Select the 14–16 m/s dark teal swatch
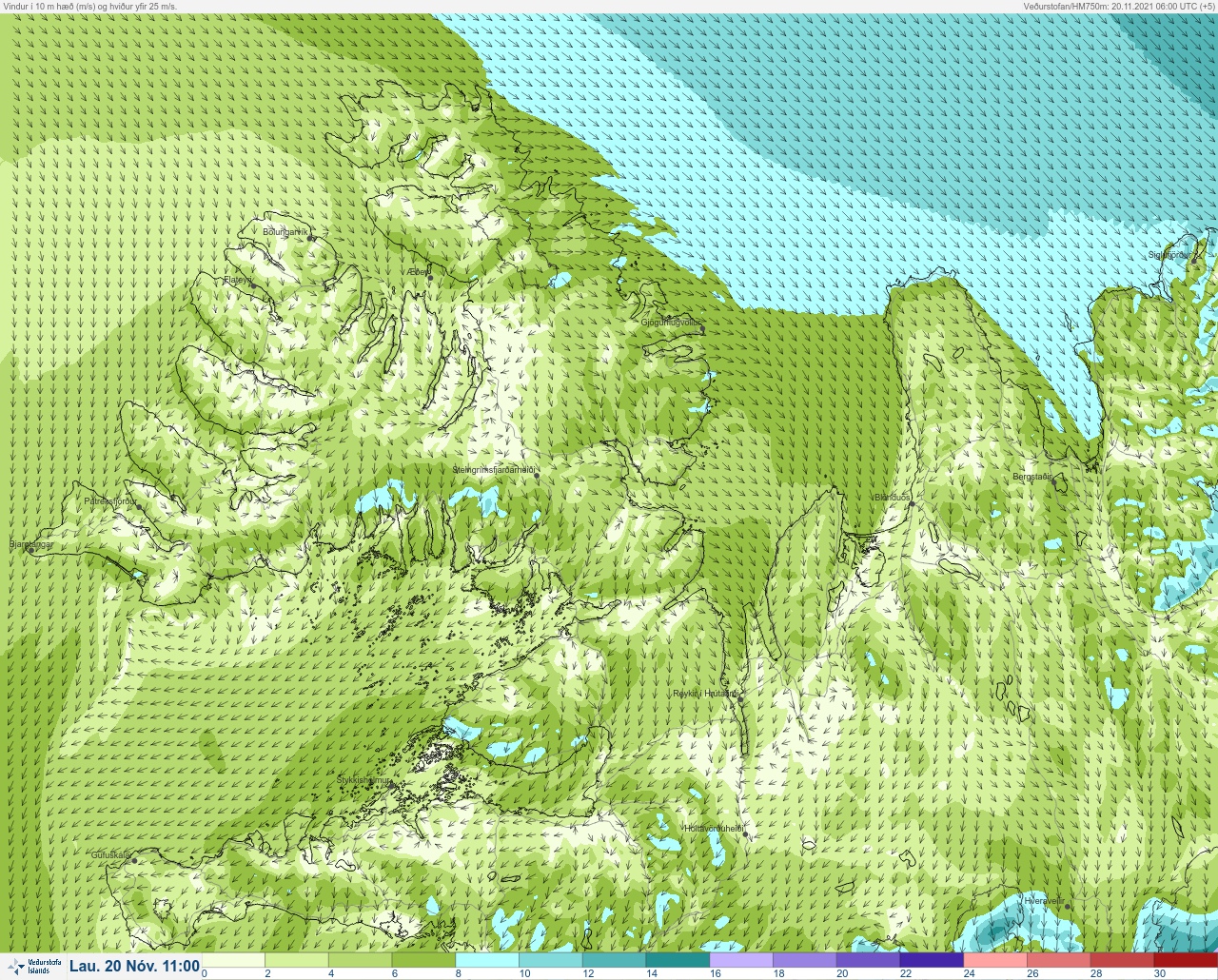 coord(678,960)
